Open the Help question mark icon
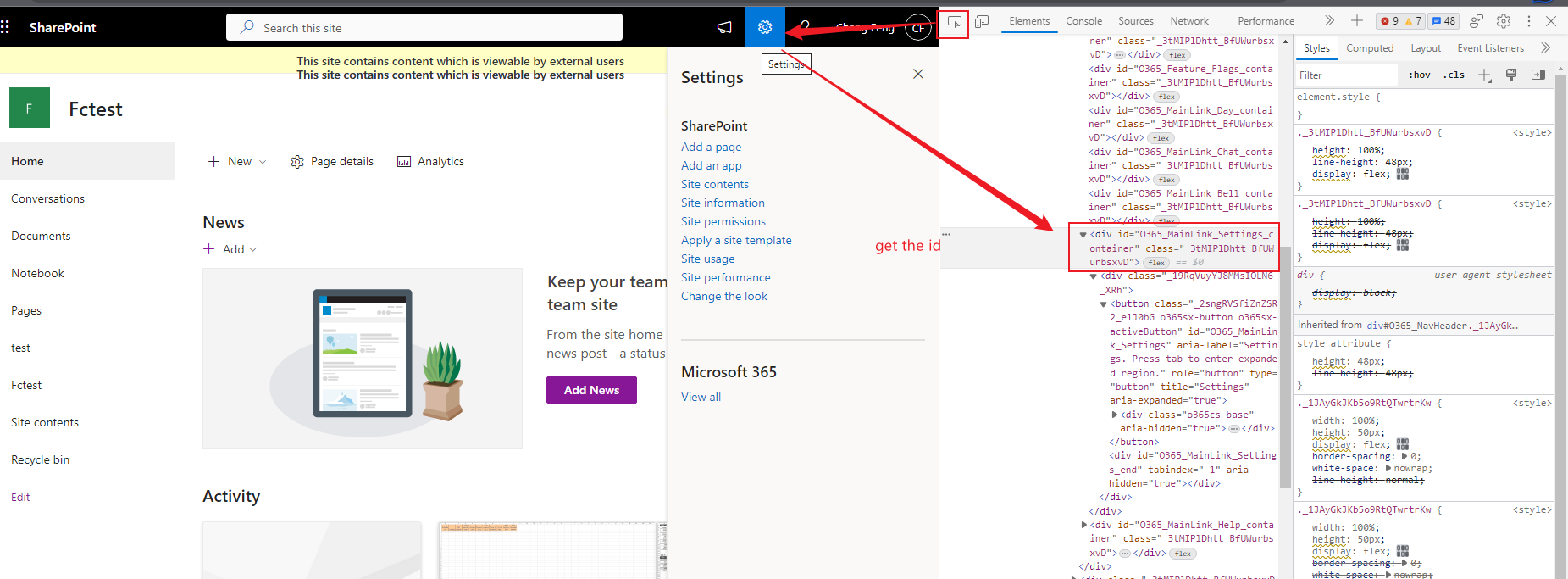This screenshot has height=579, width=1568. (805, 27)
